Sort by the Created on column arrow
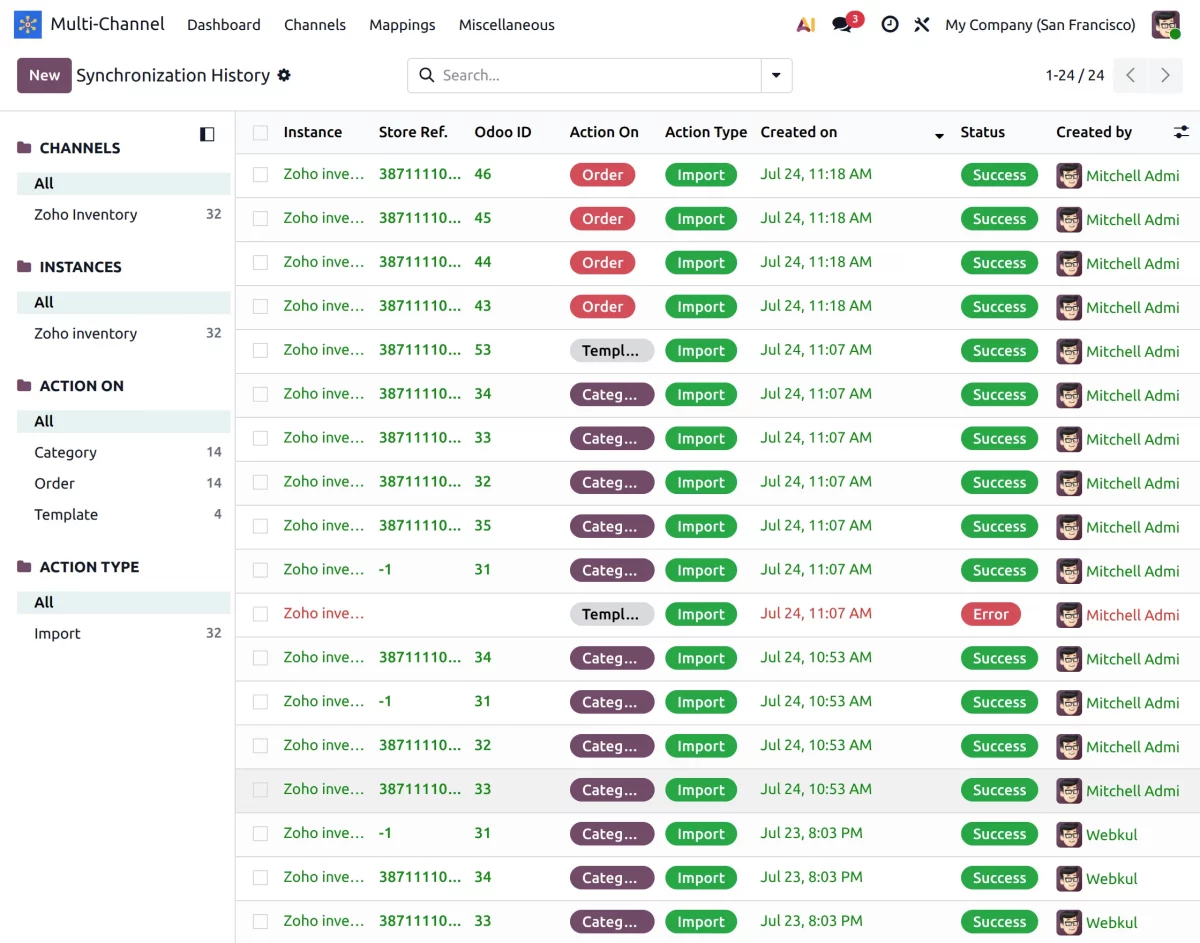1200x943 pixels. [x=939, y=135]
